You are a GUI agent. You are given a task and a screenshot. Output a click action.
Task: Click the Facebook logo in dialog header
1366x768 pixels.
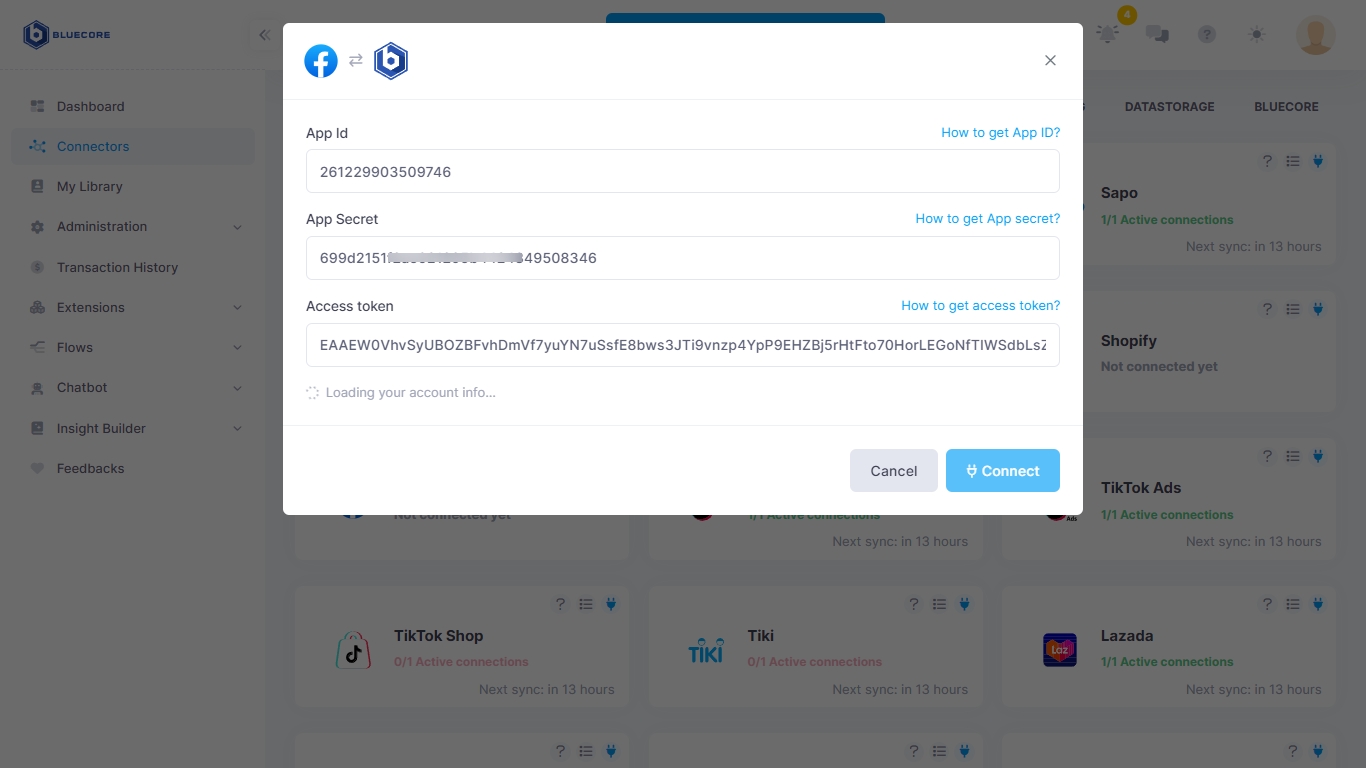click(x=321, y=61)
